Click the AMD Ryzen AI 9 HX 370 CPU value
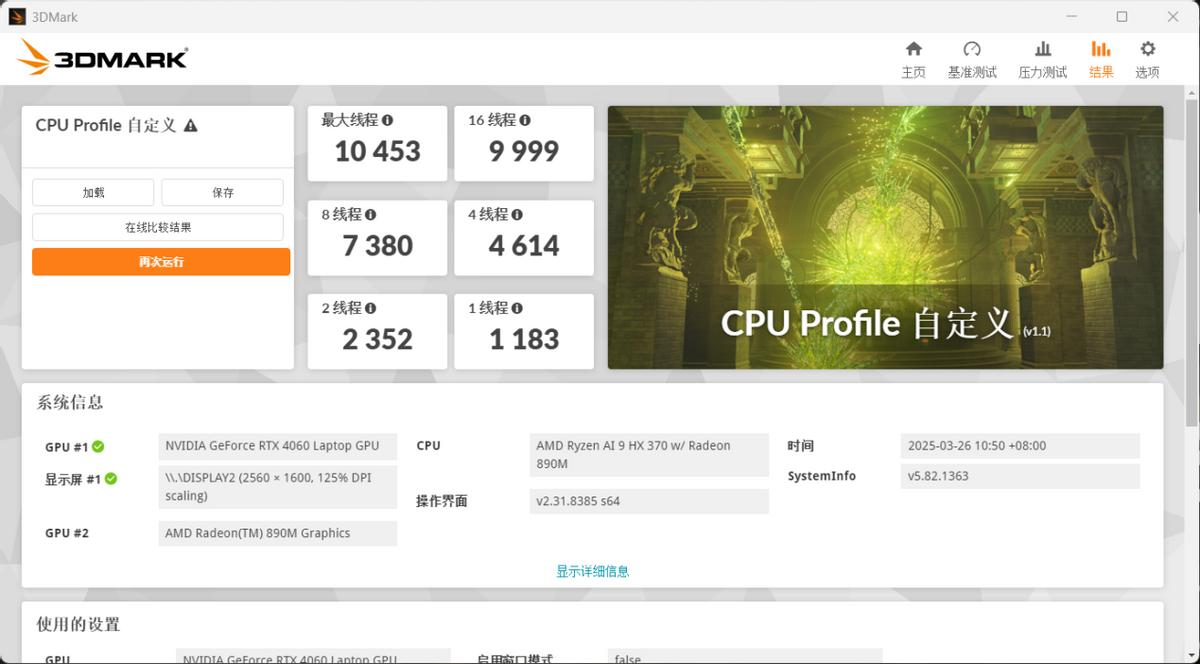This screenshot has width=1200, height=664. (x=649, y=454)
